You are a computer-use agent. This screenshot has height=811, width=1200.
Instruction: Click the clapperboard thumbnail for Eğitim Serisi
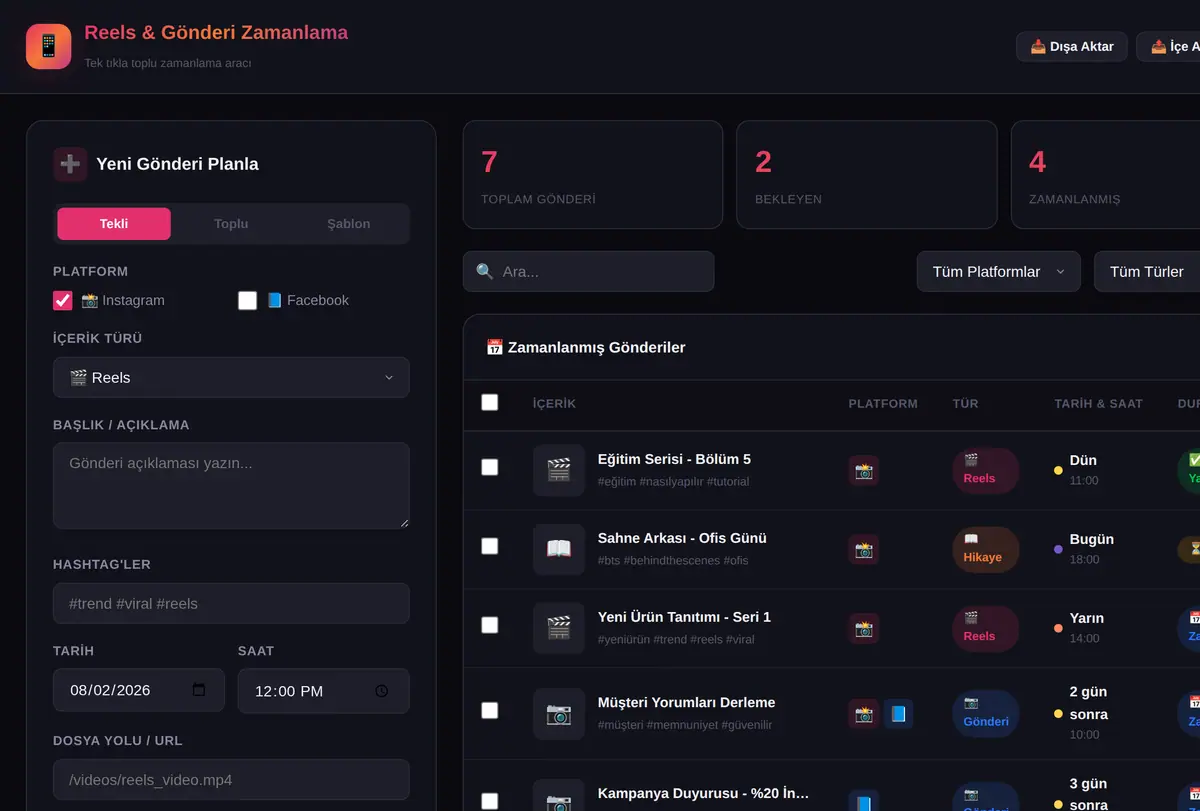click(x=559, y=470)
